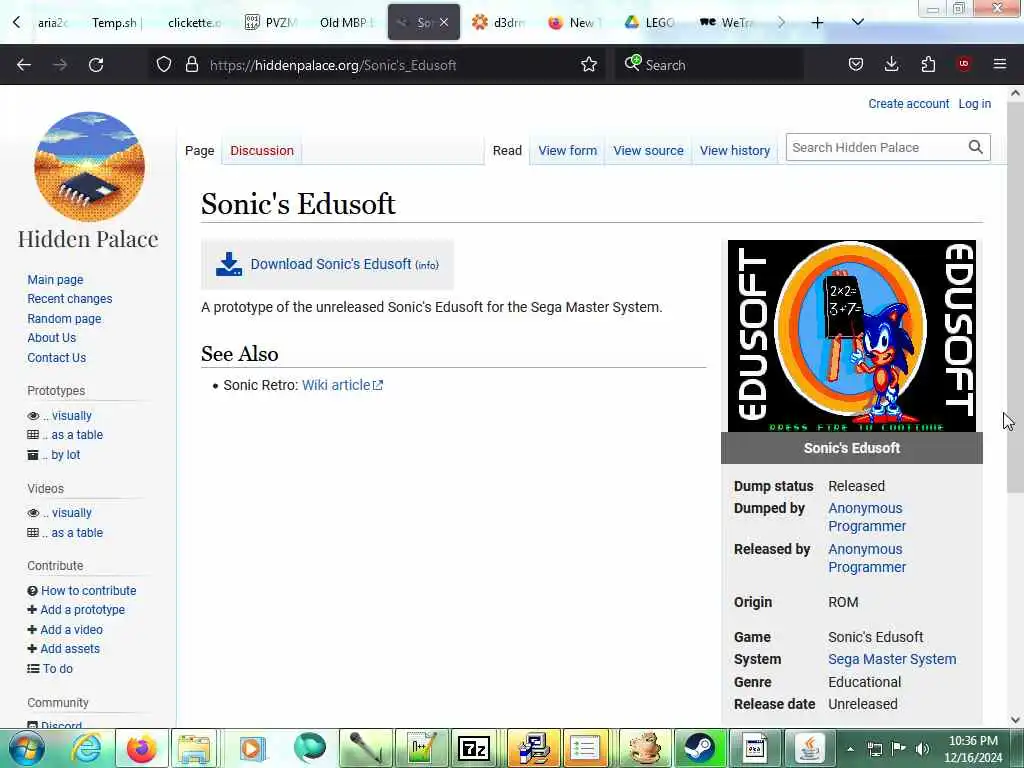Switch to the clickette tab
This screenshot has height=768, width=1024.
coord(193,23)
